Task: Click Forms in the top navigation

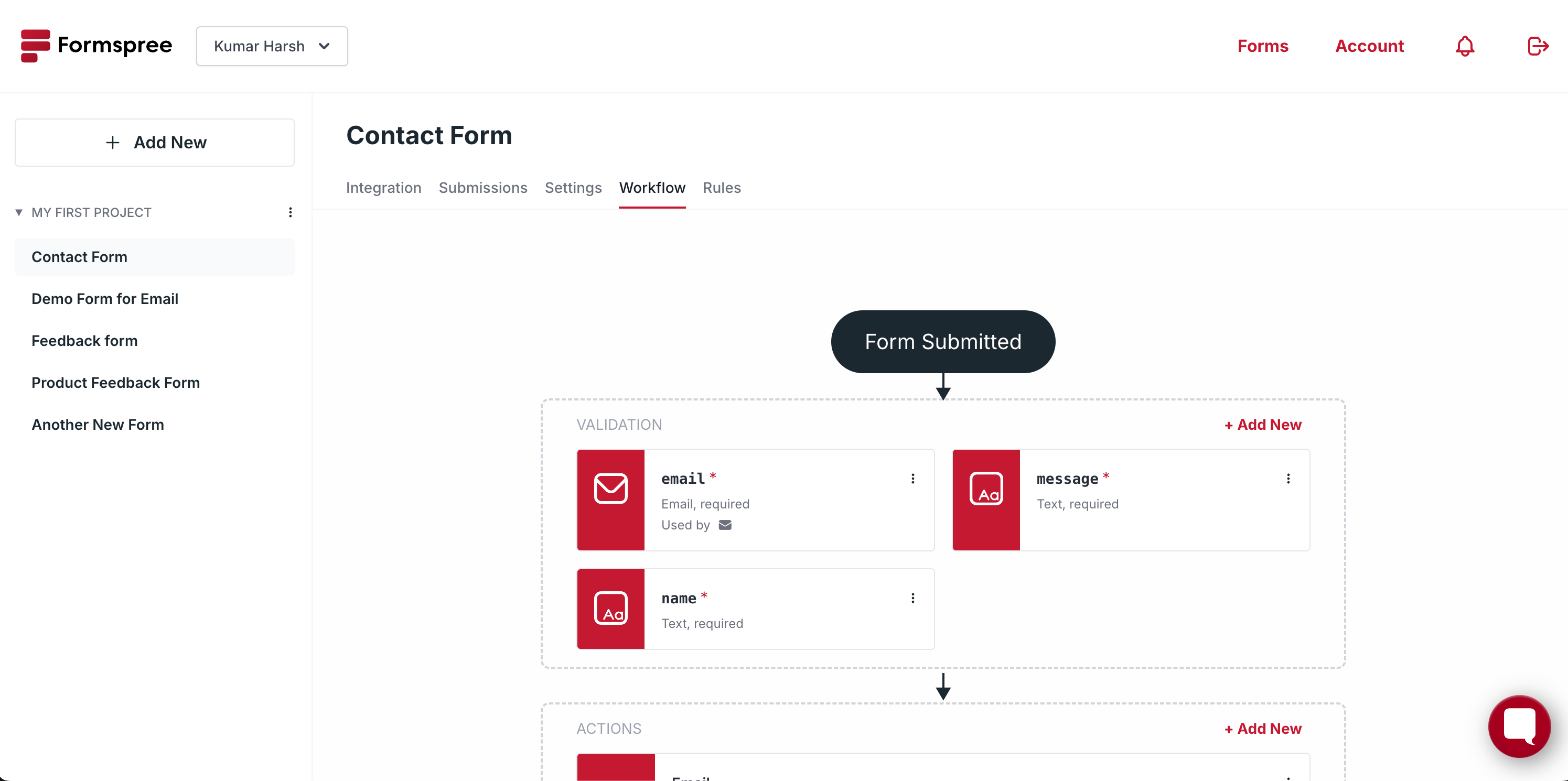Action: (x=1263, y=46)
